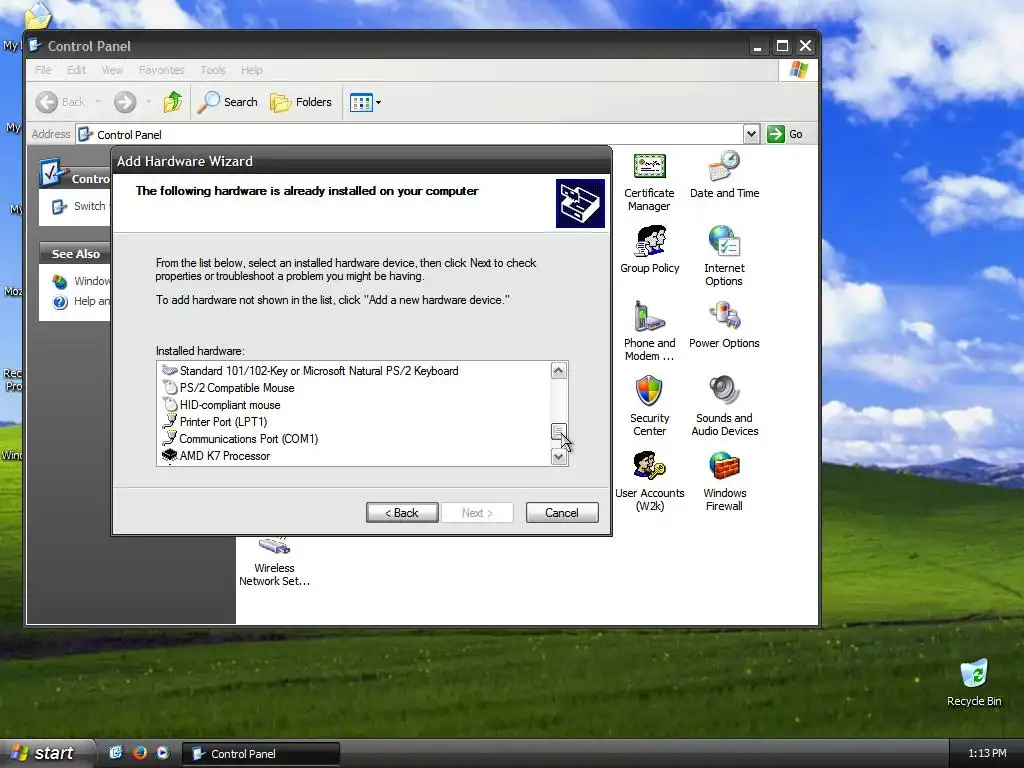Open the Favorites menu

(x=161, y=70)
